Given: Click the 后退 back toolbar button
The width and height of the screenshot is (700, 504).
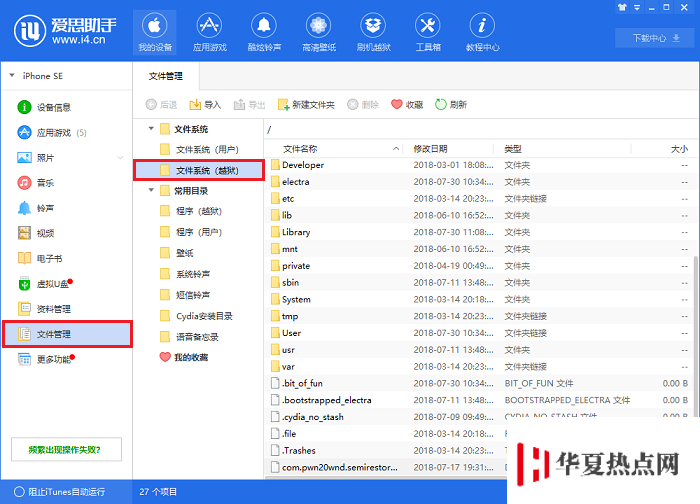Looking at the screenshot, I should [x=161, y=104].
